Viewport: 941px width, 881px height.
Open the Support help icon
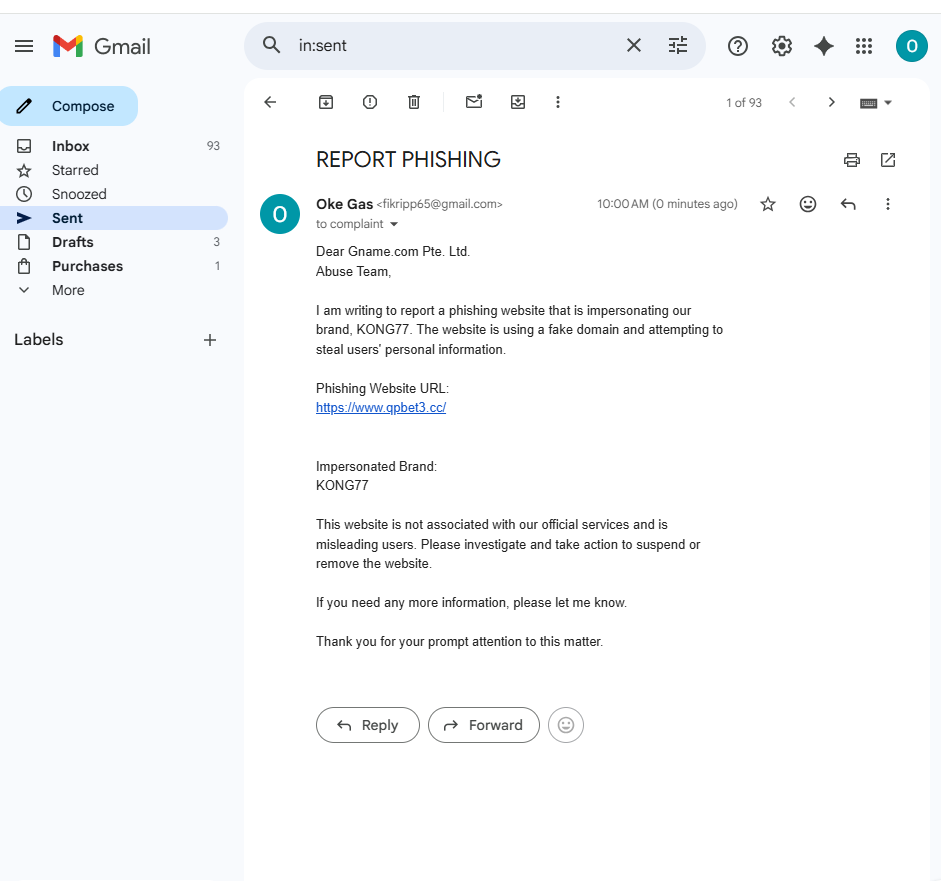point(738,46)
